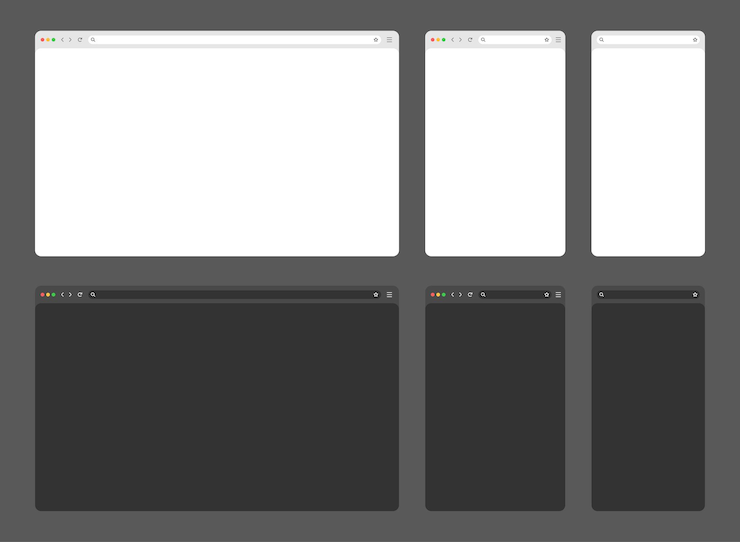Viewport: 740px width, 542px height.
Task: Go forward in the wide light browser window
Action: (x=70, y=40)
